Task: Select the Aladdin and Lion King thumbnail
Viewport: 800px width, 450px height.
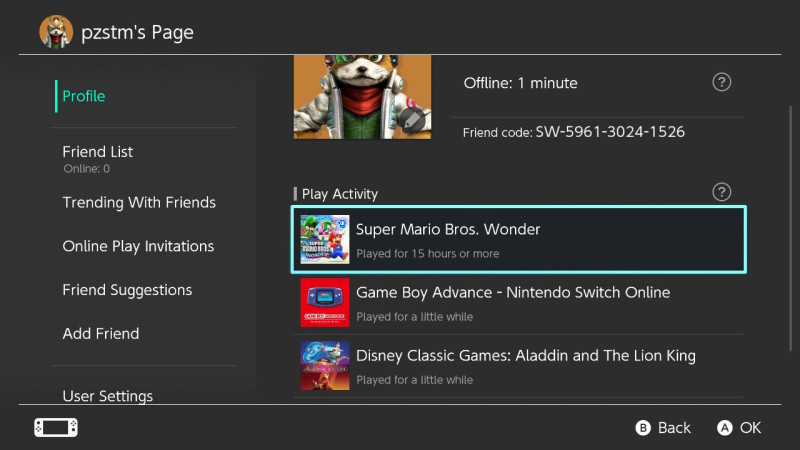Action: point(325,366)
